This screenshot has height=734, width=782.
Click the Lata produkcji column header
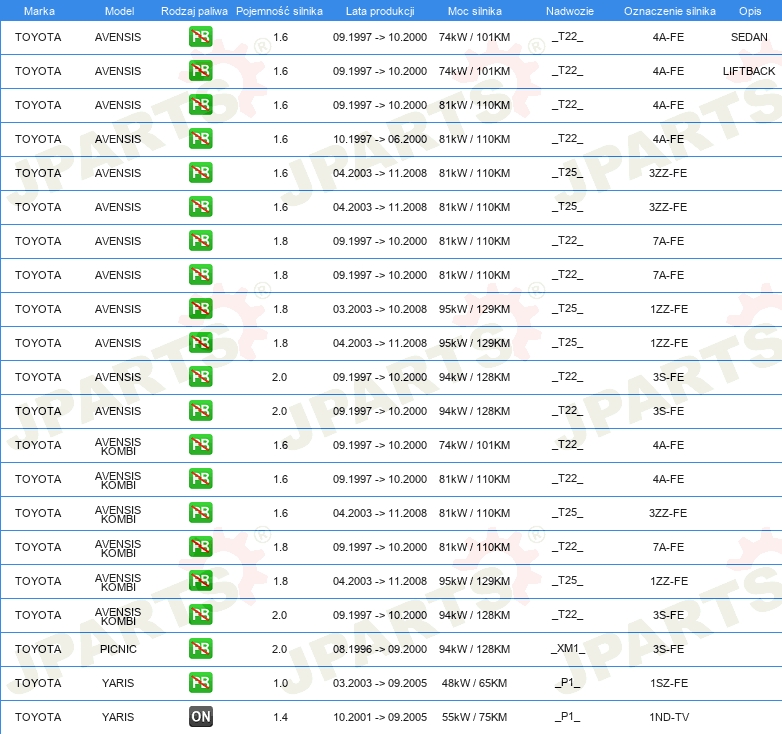coord(379,11)
